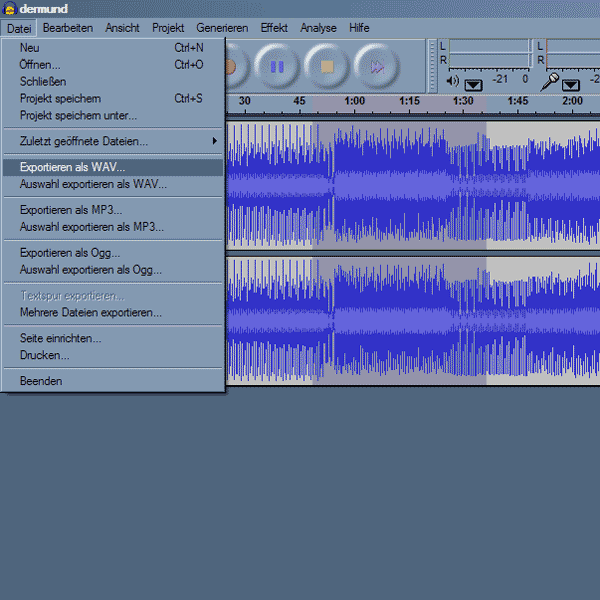Choose Mehrere Dateien exportieren option
The image size is (600, 600).
[90, 312]
